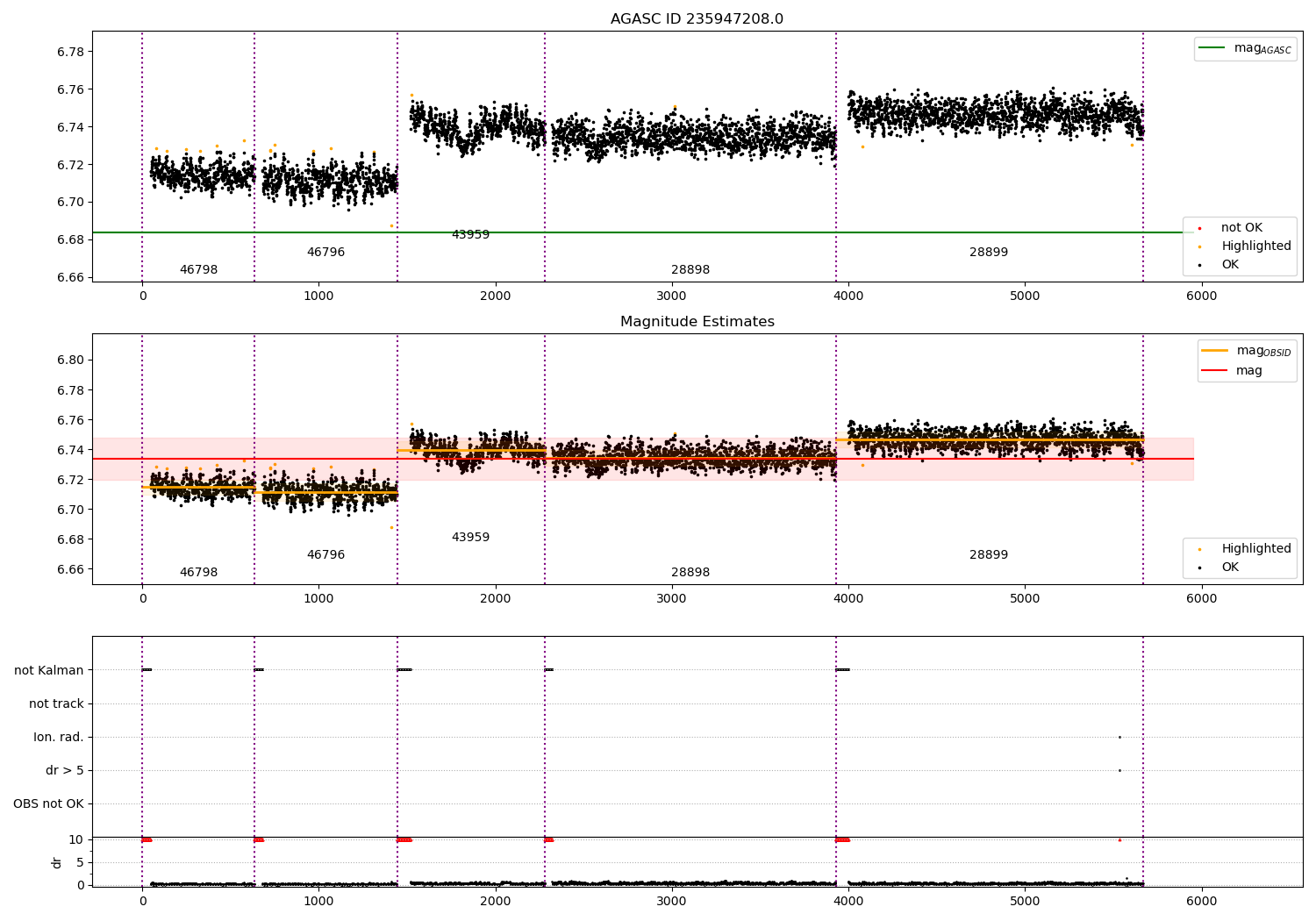The image size is (1316, 921).
Task: Click the 'dr > 5' axis label
Action: [x=65, y=770]
